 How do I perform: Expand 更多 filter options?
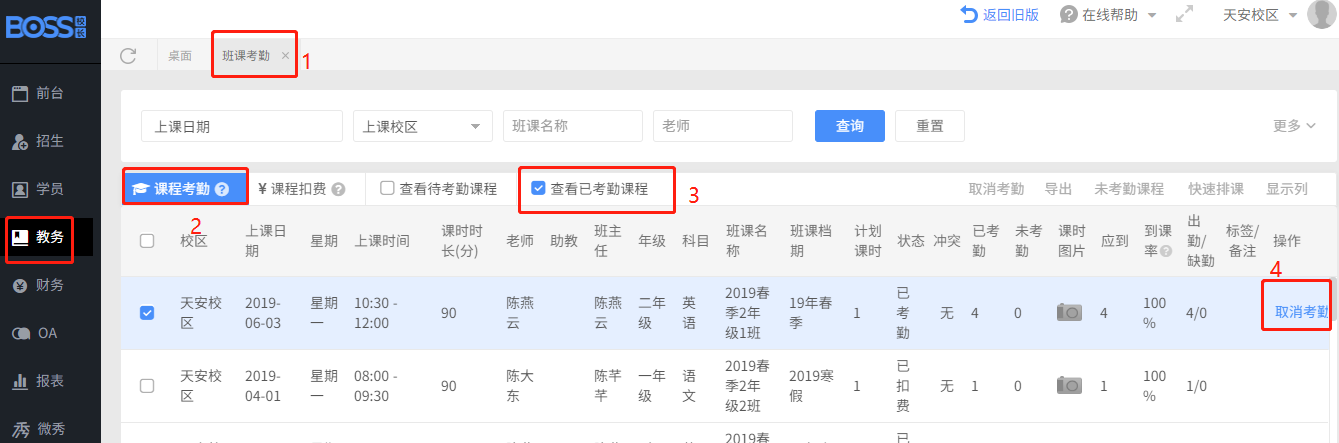(x=1294, y=126)
